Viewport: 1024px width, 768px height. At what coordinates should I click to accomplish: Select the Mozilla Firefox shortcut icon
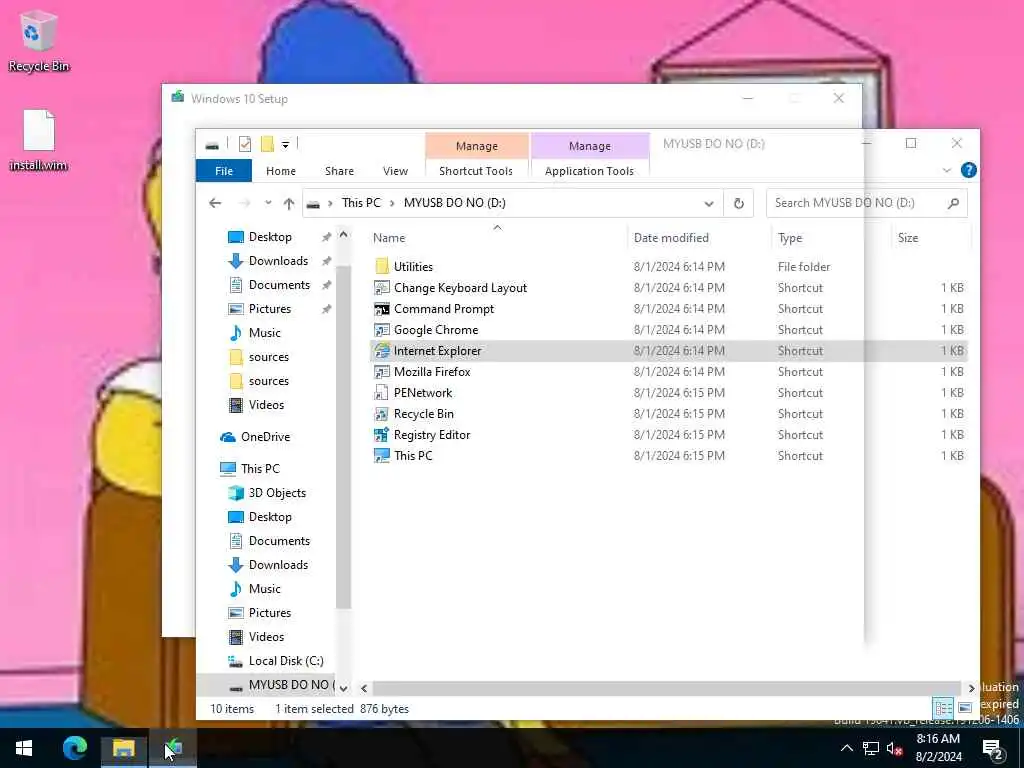point(382,372)
